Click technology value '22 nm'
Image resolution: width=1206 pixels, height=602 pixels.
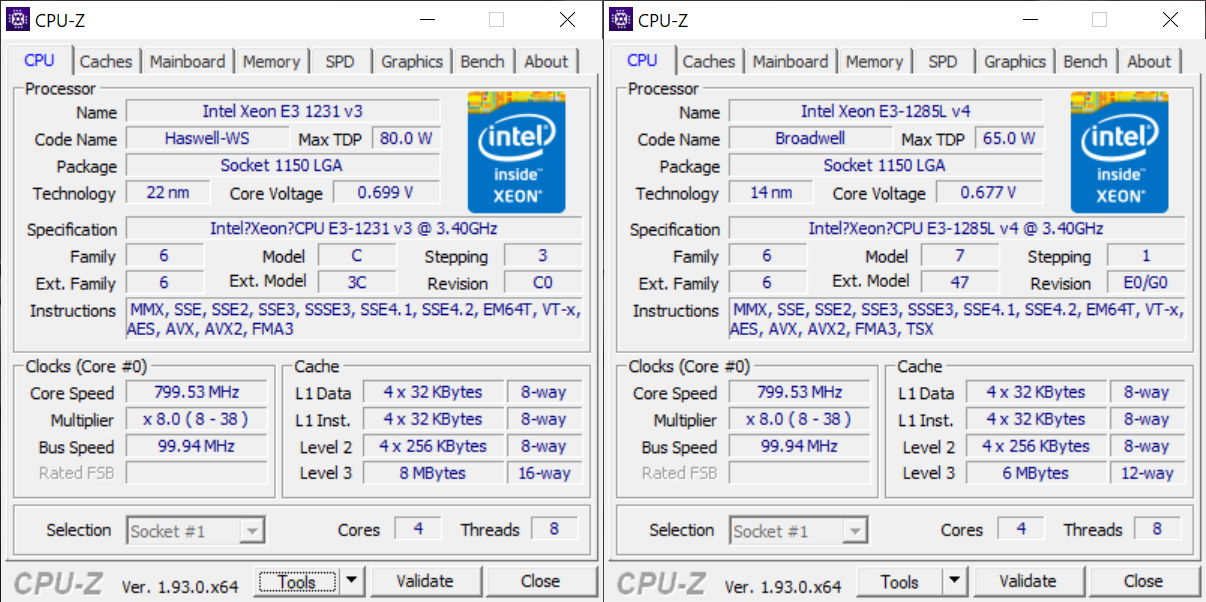tap(168, 193)
